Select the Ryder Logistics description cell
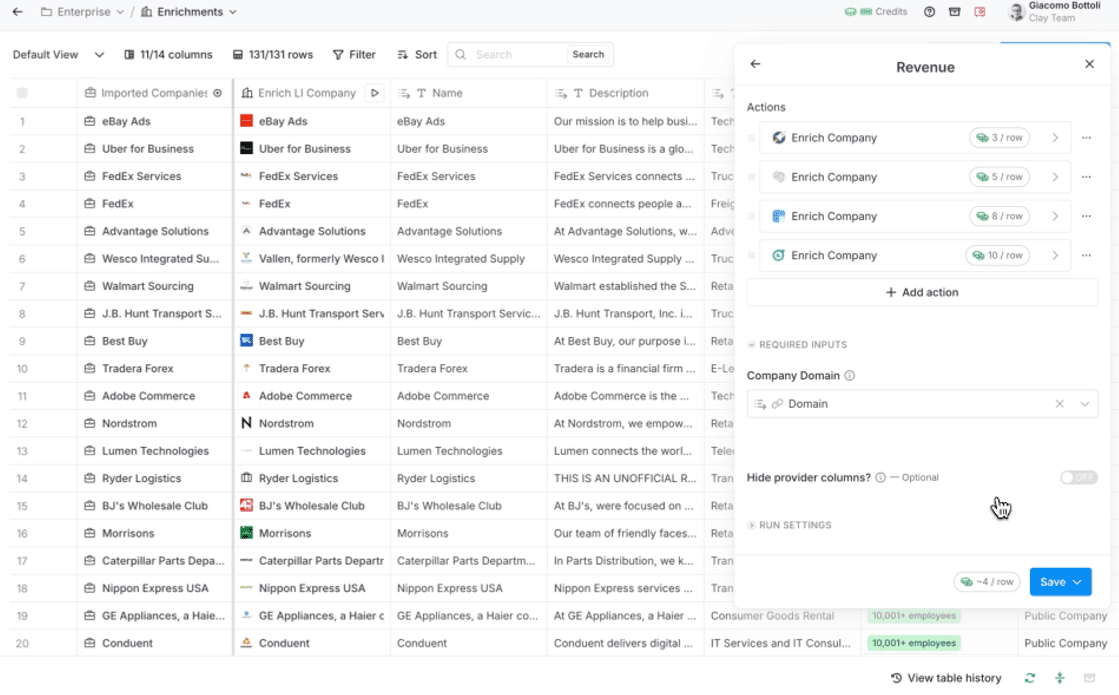 click(625, 478)
